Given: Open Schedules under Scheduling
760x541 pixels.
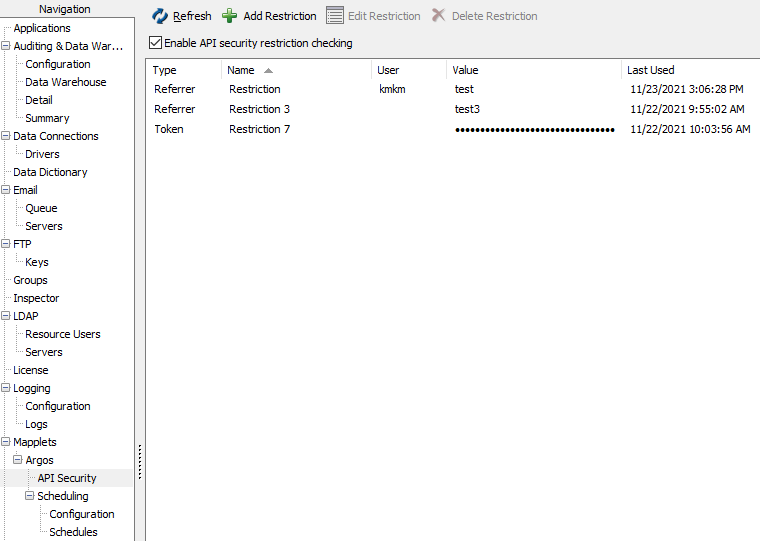Looking at the screenshot, I should click(73, 532).
